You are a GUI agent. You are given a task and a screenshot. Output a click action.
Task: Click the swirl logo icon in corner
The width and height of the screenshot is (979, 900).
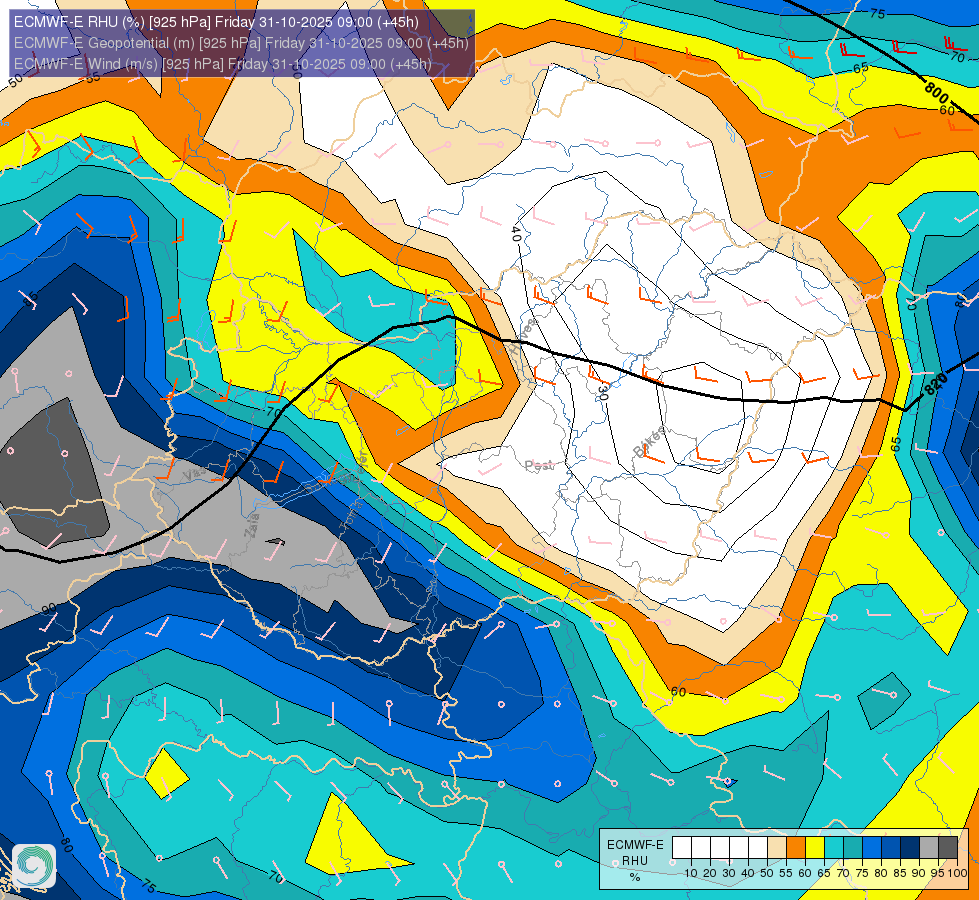pyautogui.click(x=34, y=866)
